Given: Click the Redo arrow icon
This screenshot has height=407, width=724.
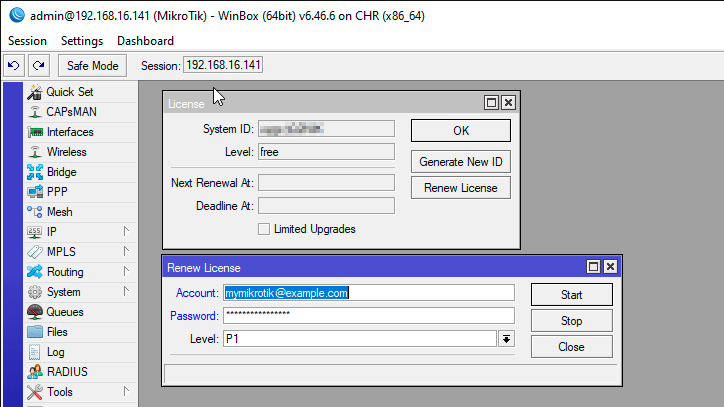Looking at the screenshot, I should [39, 66].
